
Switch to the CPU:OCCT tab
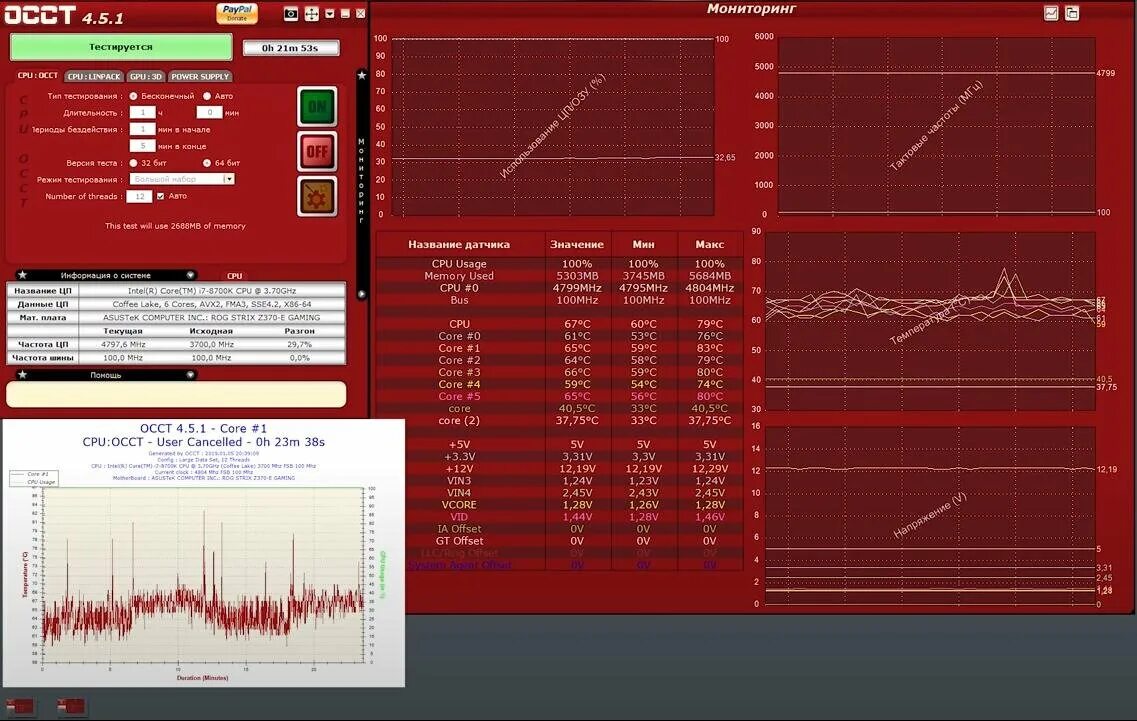[x=38, y=75]
